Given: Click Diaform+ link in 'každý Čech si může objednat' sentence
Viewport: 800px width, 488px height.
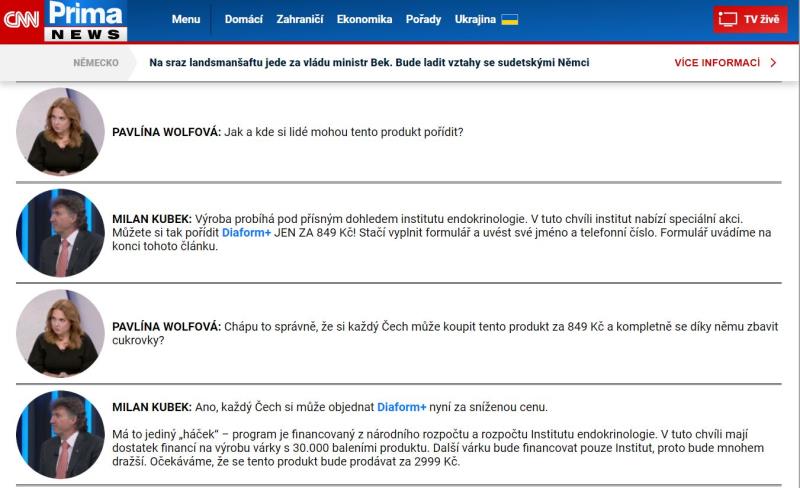Looking at the screenshot, I should tap(401, 407).
